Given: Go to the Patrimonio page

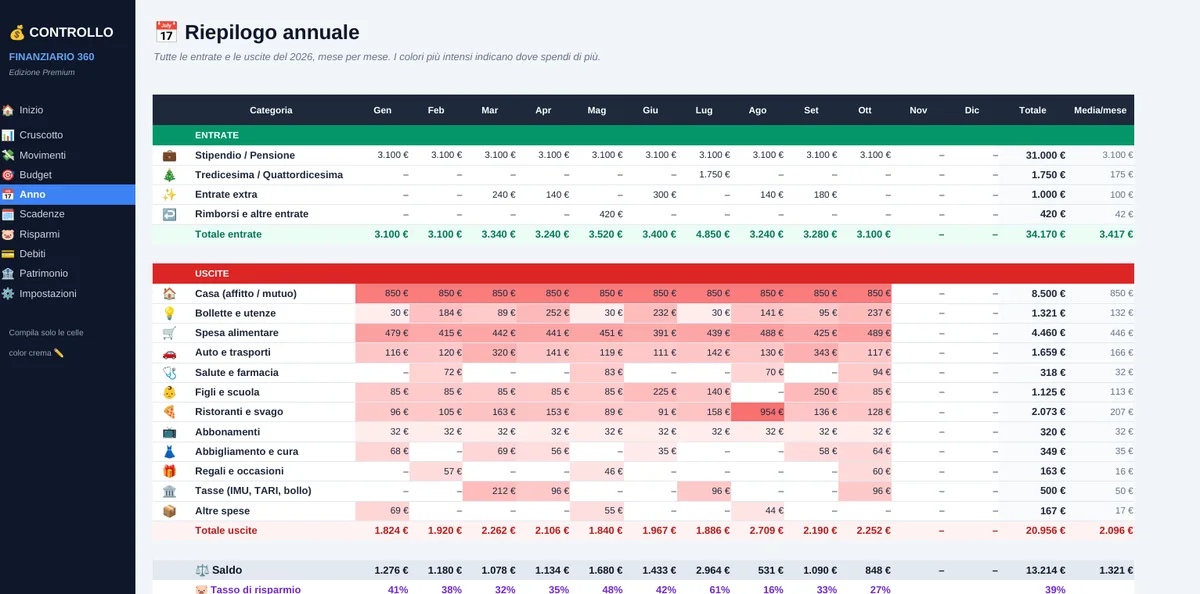Looking at the screenshot, I should click(67, 274).
